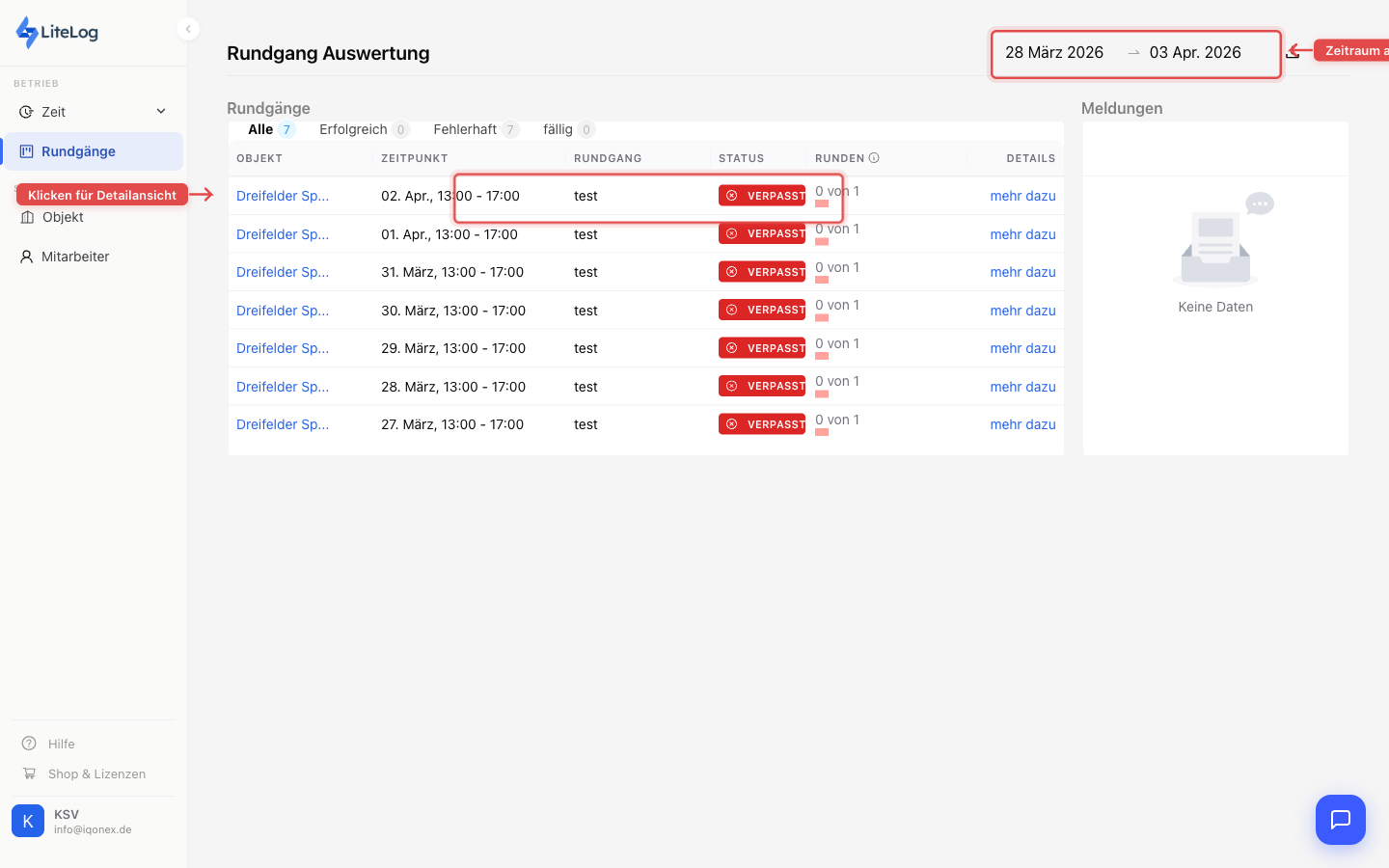Screen dimensions: 1389x868
Task: Collapse the sidebar with the chevron button
Action: pyautogui.click(x=188, y=29)
